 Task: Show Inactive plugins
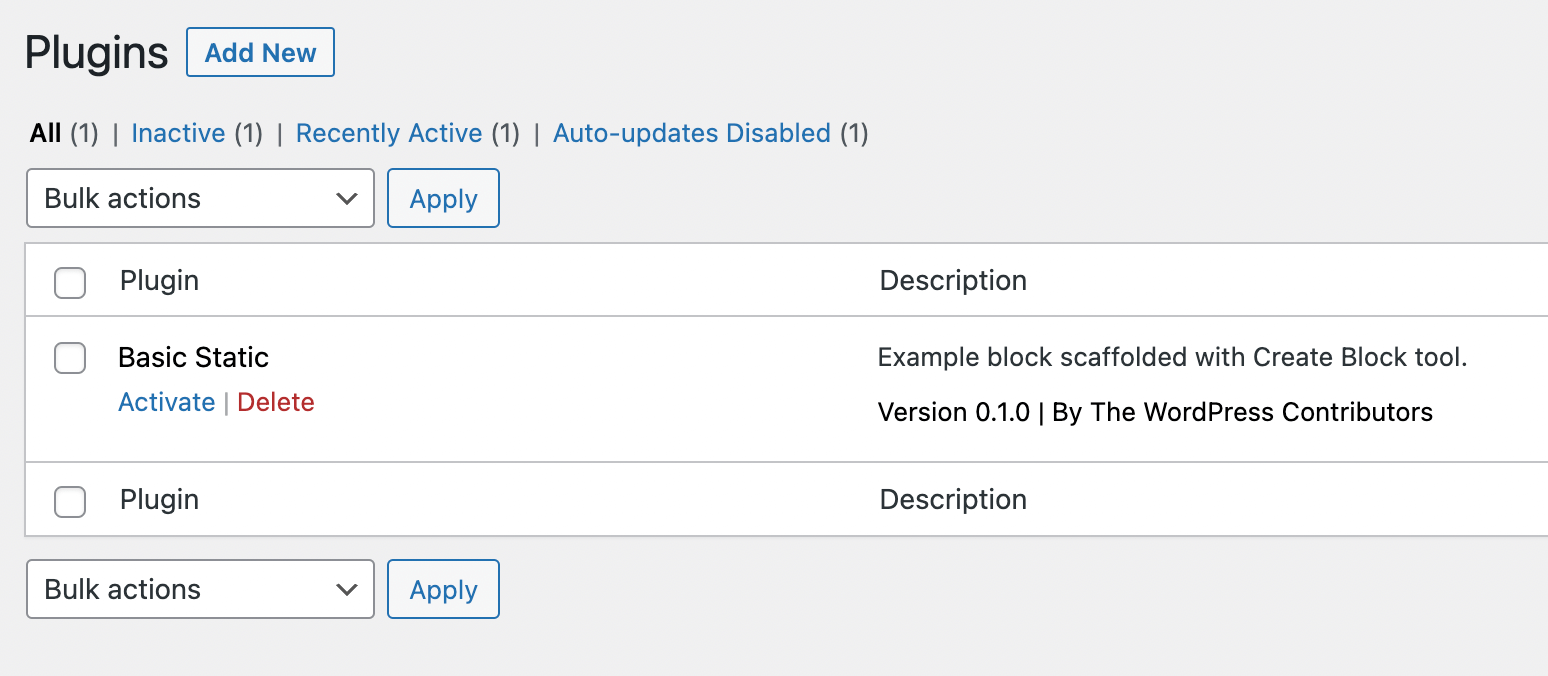178,133
